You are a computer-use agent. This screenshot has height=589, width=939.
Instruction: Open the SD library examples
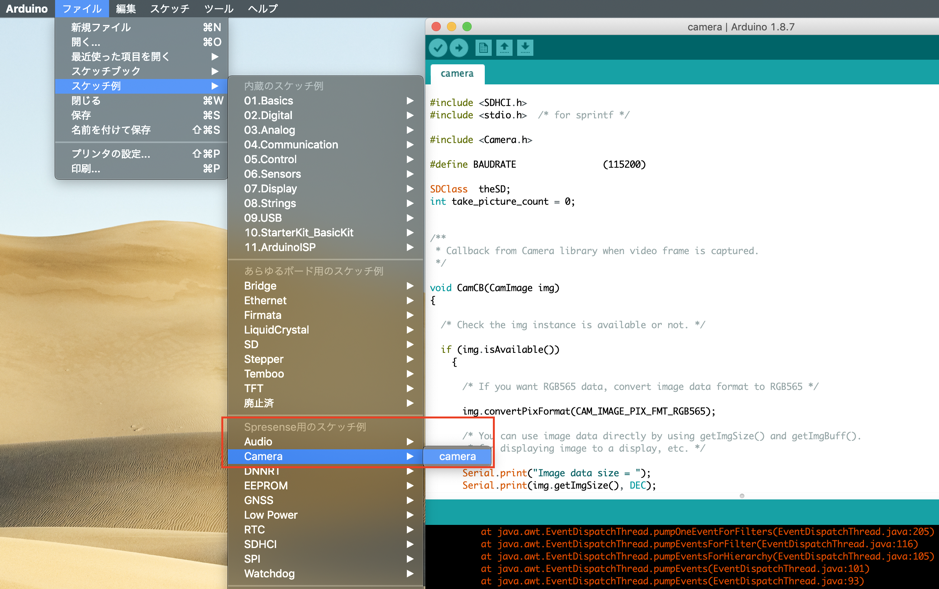326,344
